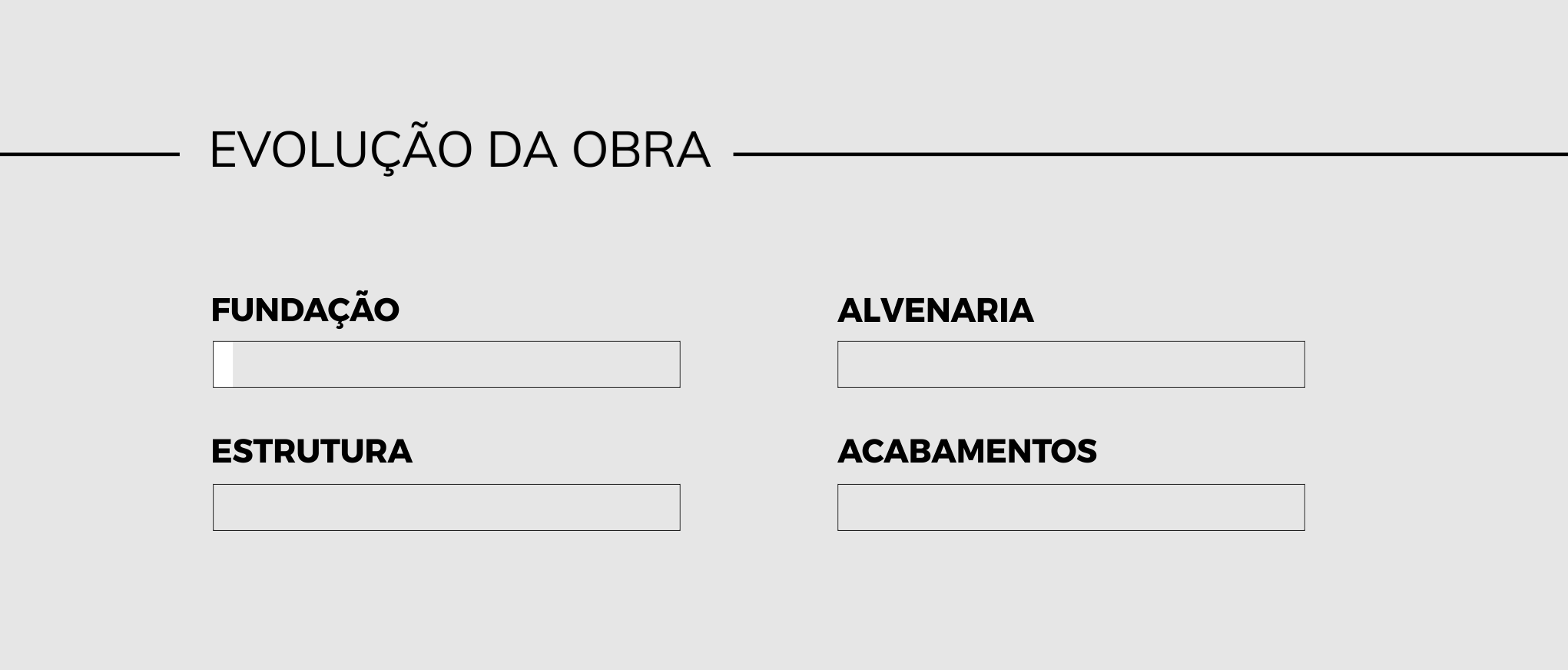Select the ALVENARIA label

click(935, 310)
